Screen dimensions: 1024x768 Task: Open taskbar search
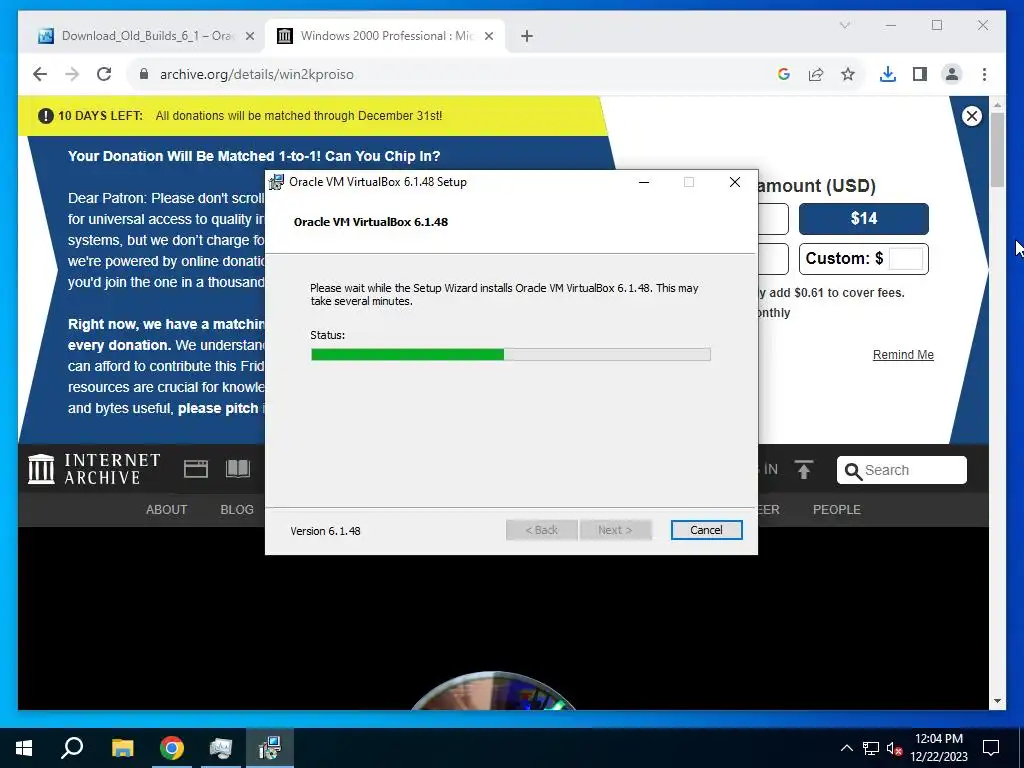(x=72, y=748)
